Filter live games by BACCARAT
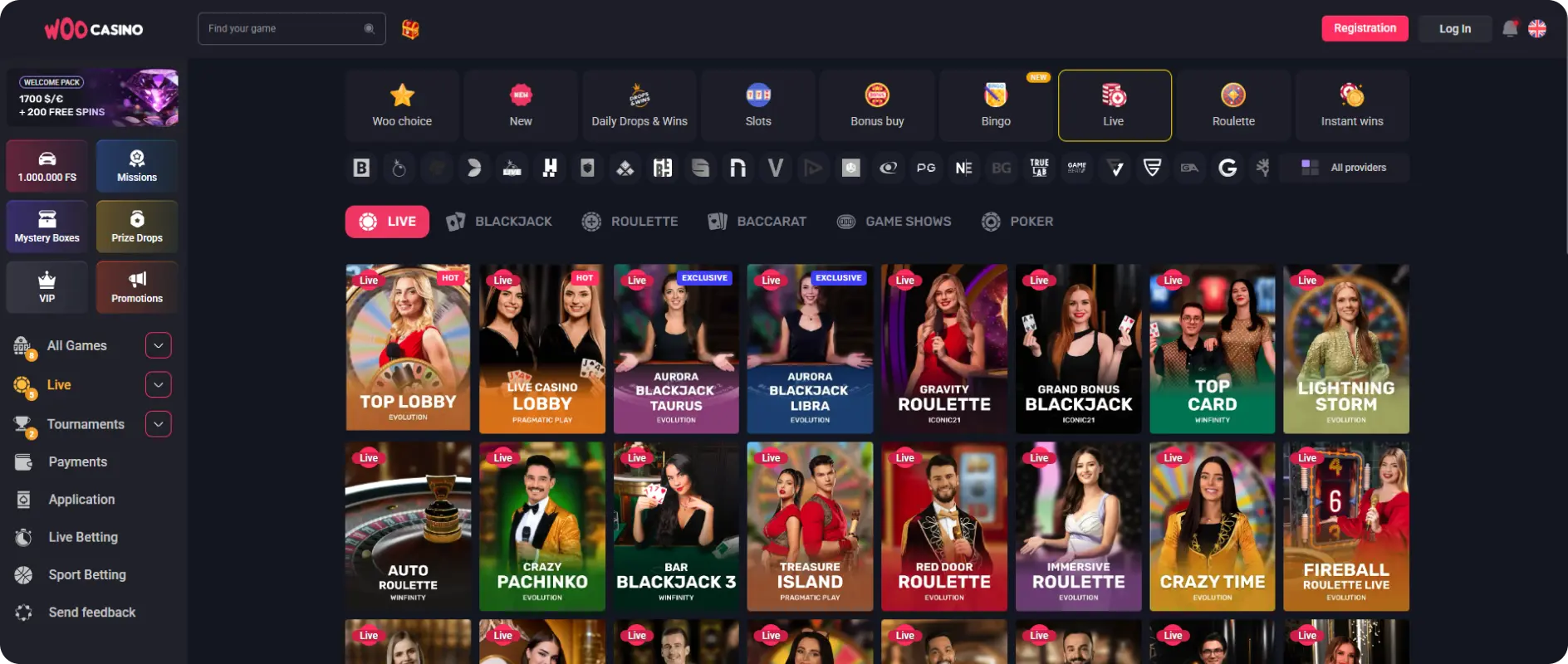The height and width of the screenshot is (664, 1568). click(757, 222)
